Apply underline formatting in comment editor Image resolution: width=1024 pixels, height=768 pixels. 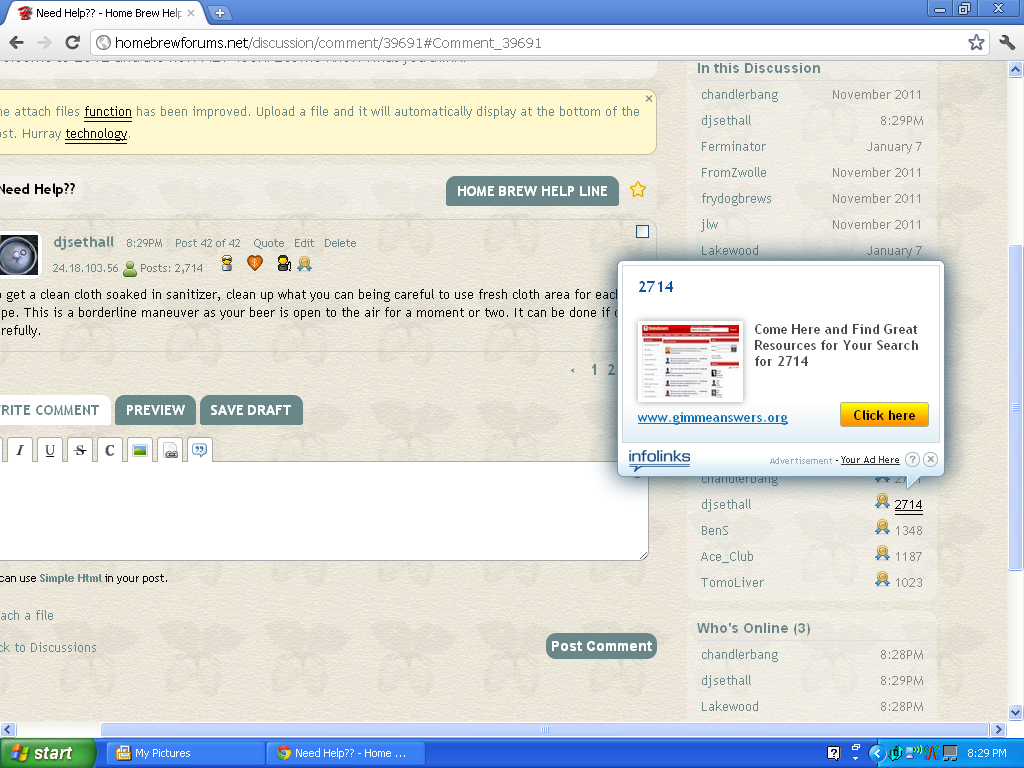[x=50, y=450]
